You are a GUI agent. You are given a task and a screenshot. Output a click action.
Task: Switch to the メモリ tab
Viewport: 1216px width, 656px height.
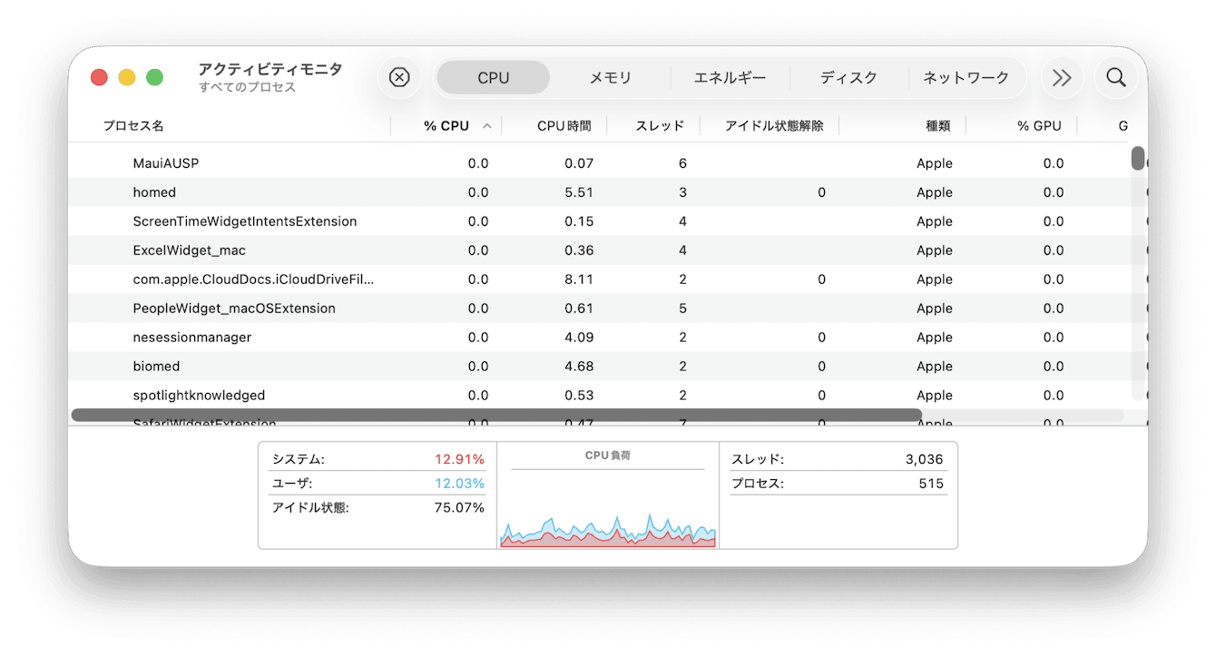click(610, 77)
